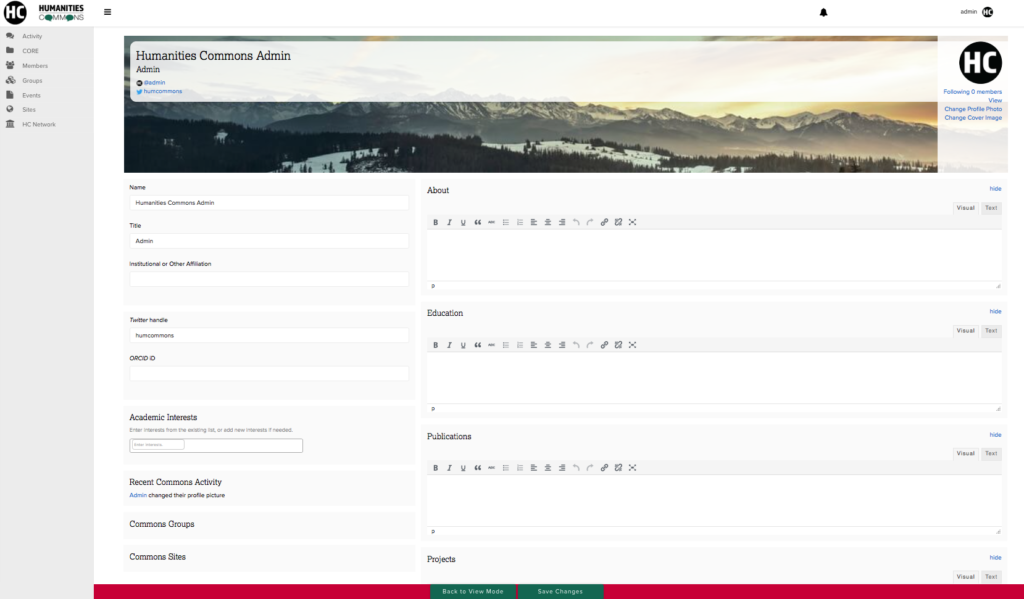1024x599 pixels.
Task: Switch Education editor to Visual tab
Action: [x=965, y=331]
